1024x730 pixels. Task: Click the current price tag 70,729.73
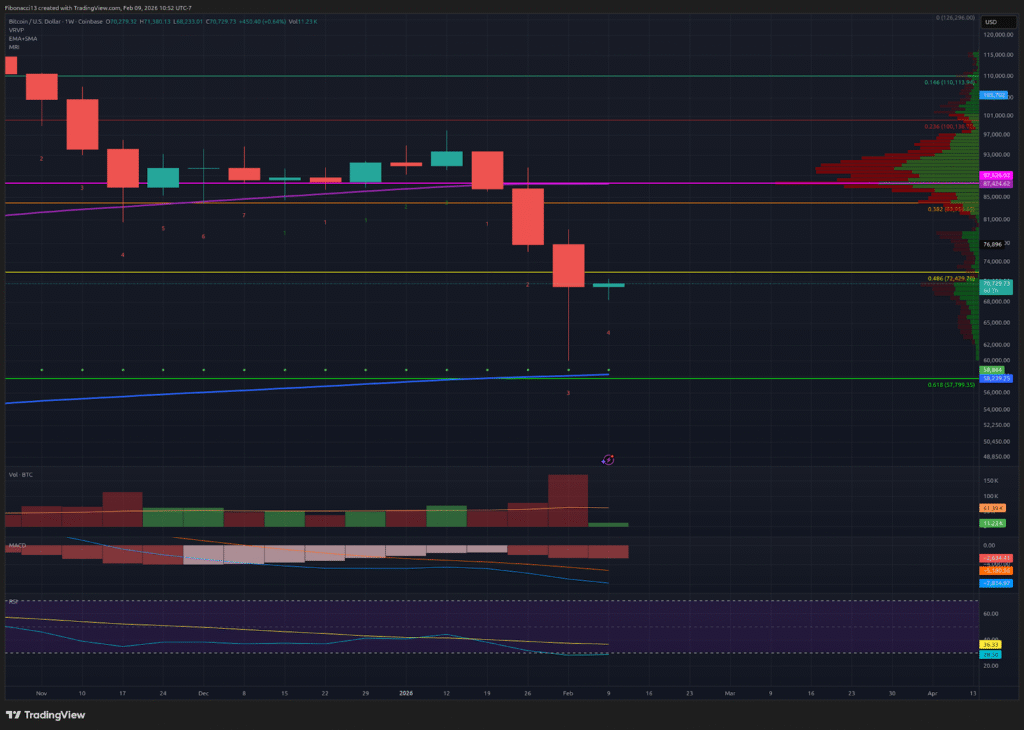997,285
